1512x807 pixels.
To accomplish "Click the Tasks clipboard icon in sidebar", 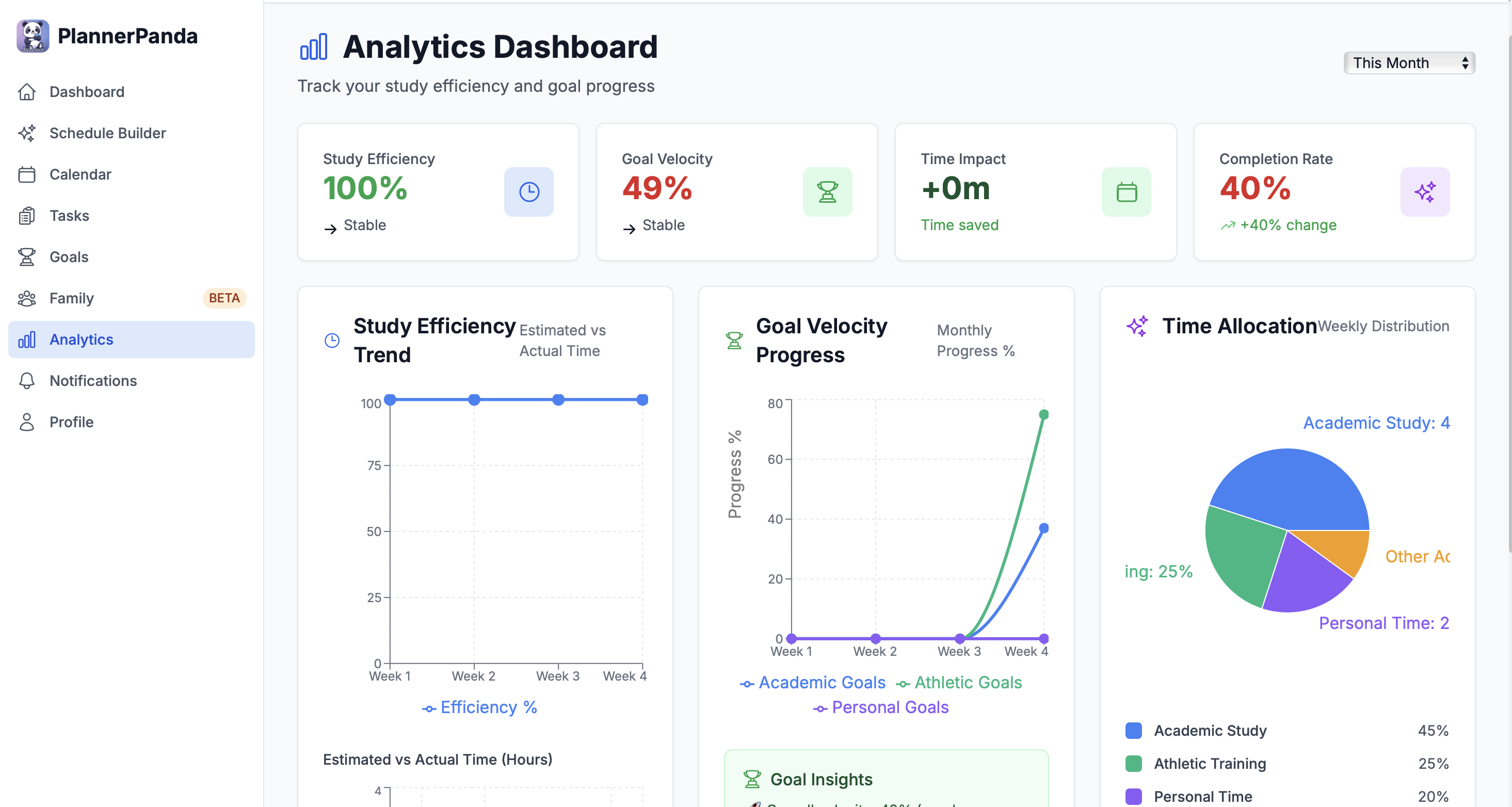I will 27,216.
